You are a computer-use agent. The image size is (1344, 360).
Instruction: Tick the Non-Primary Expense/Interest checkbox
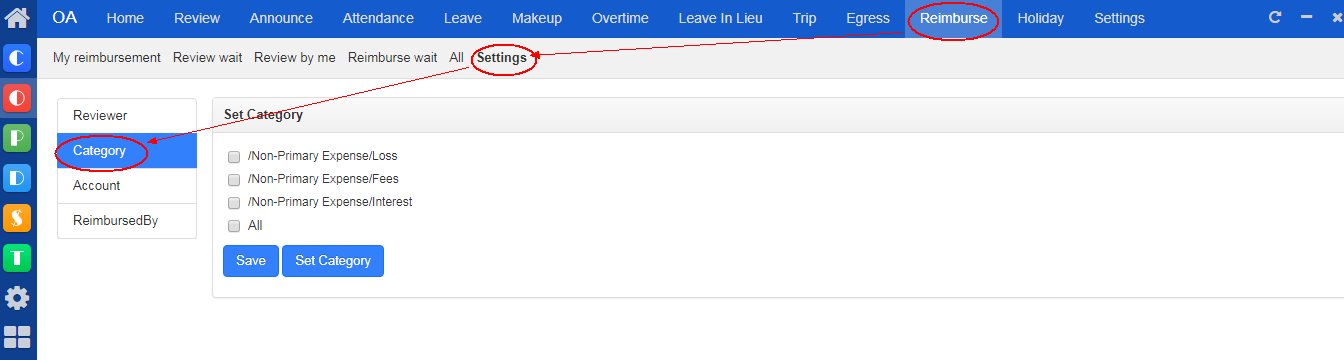[x=234, y=202]
